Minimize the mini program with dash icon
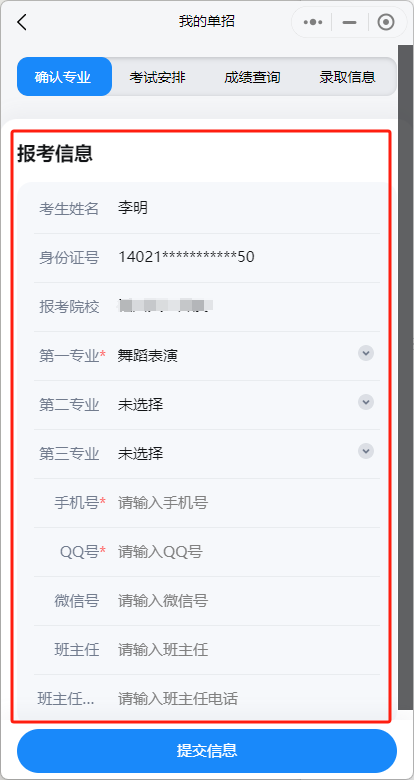 (x=350, y=22)
